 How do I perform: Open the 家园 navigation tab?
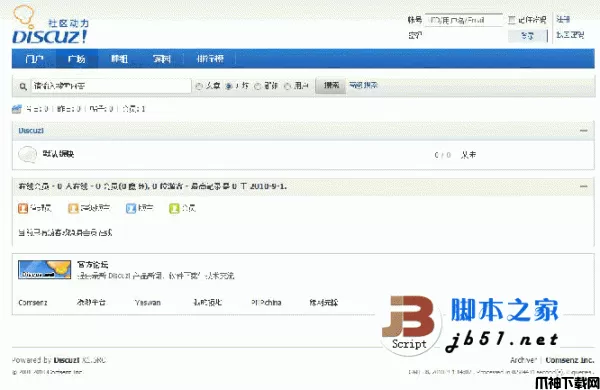(x=162, y=59)
